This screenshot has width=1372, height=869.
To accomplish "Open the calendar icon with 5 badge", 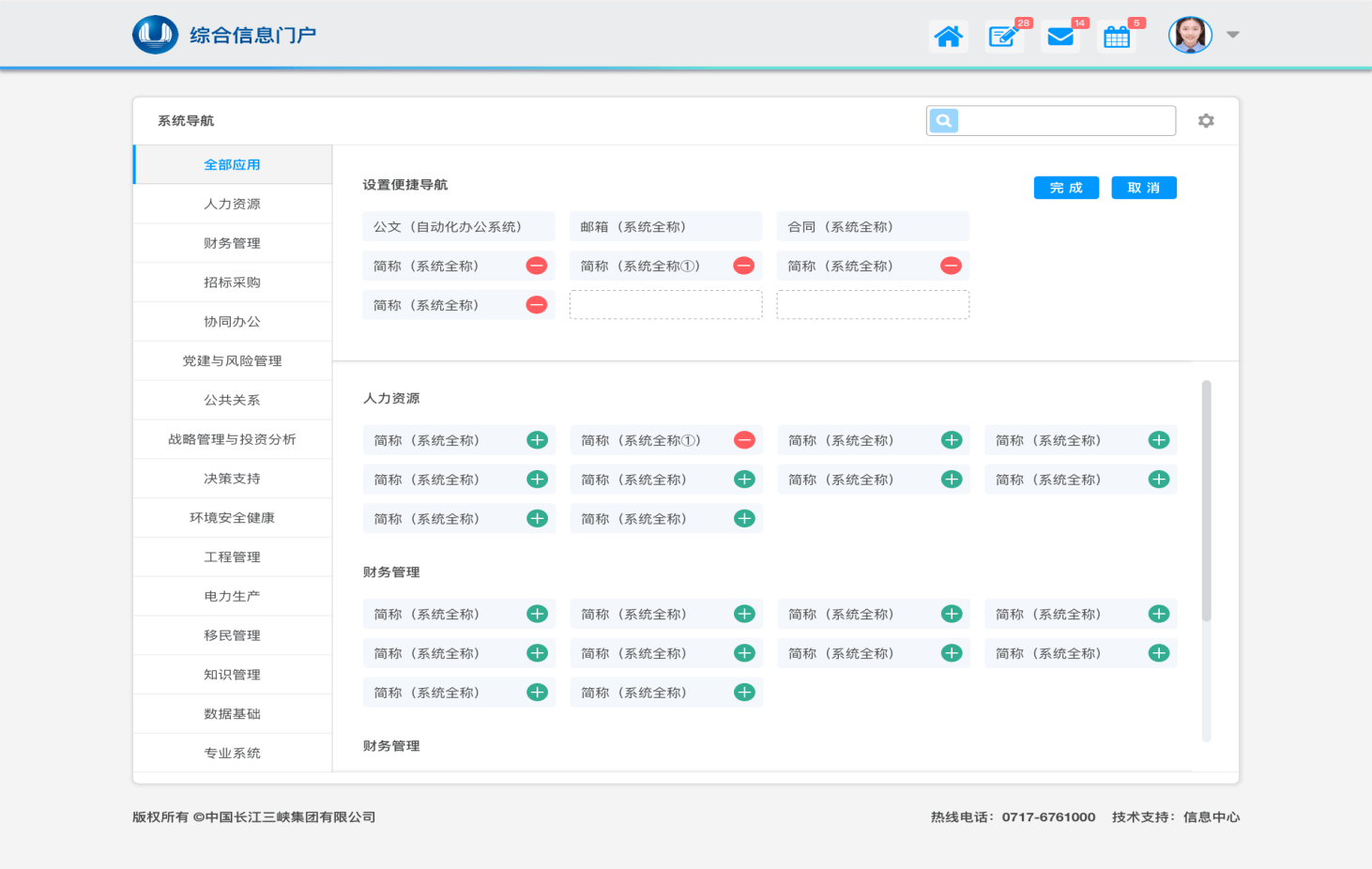I will pos(1117,37).
